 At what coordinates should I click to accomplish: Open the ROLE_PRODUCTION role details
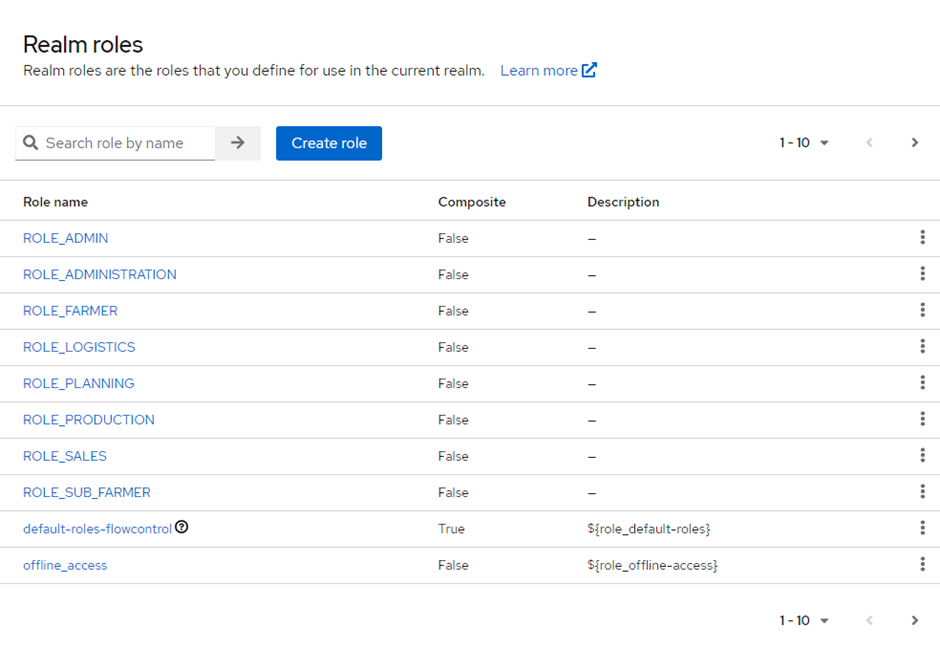[89, 420]
